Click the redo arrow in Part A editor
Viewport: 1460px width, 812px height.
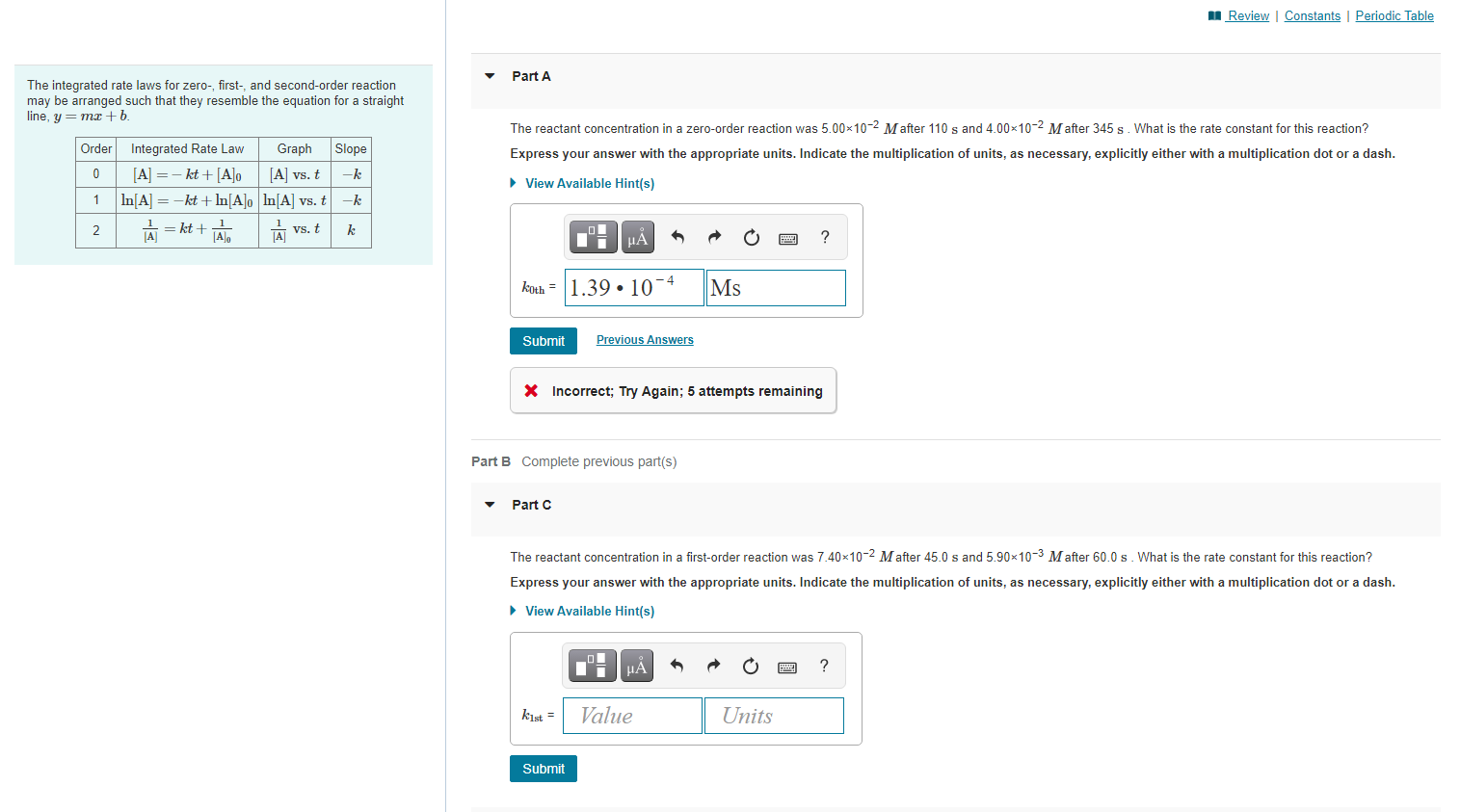(713, 236)
